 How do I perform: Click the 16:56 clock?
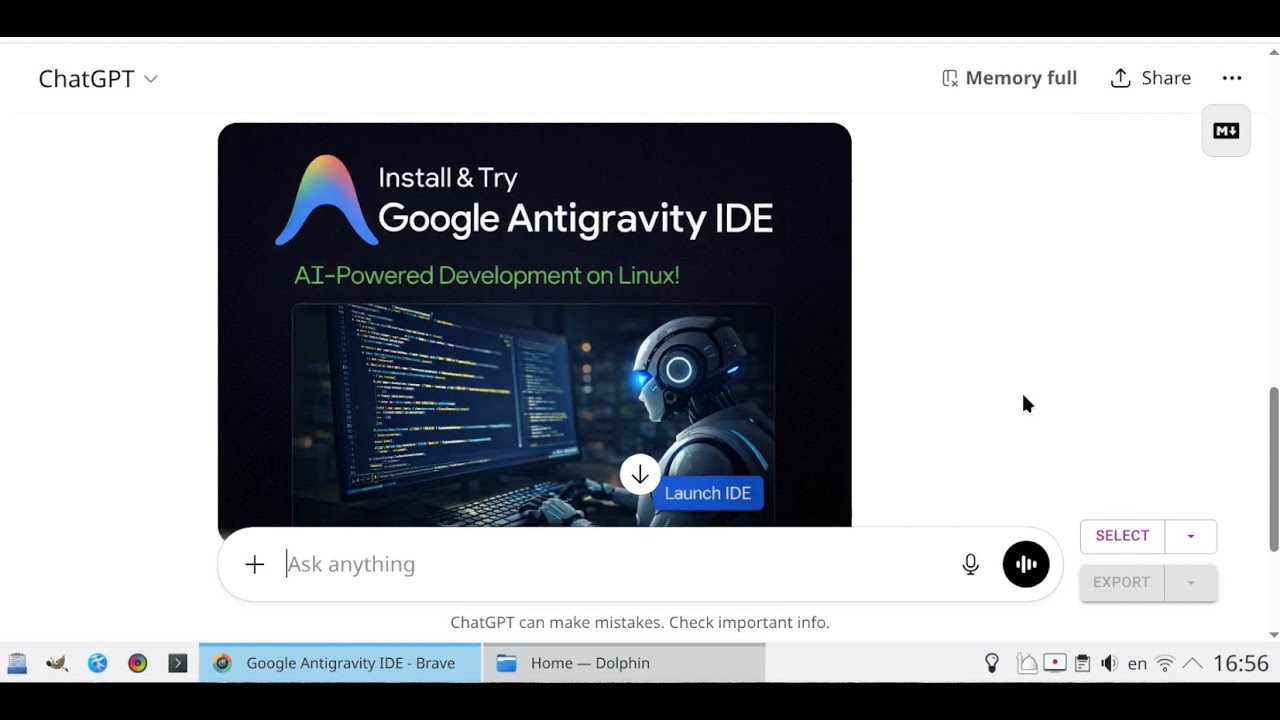1241,663
